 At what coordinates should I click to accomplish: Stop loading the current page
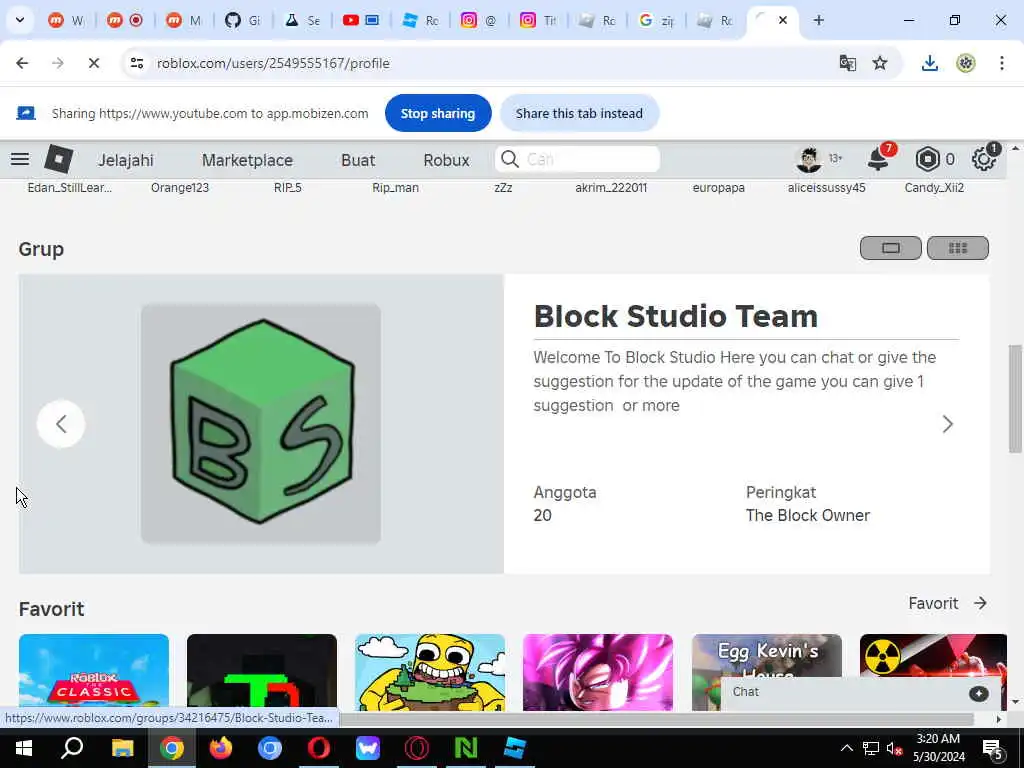coord(93,63)
